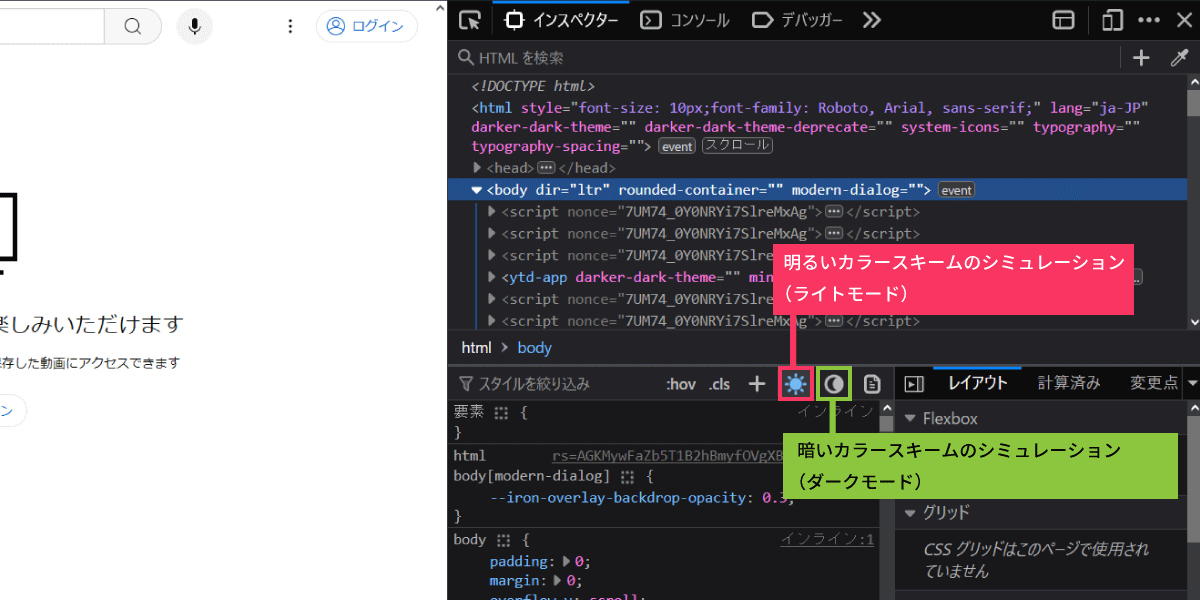1200x600 pixels.
Task: Toggle the :hov pseudo-class panel
Action: pos(680,384)
